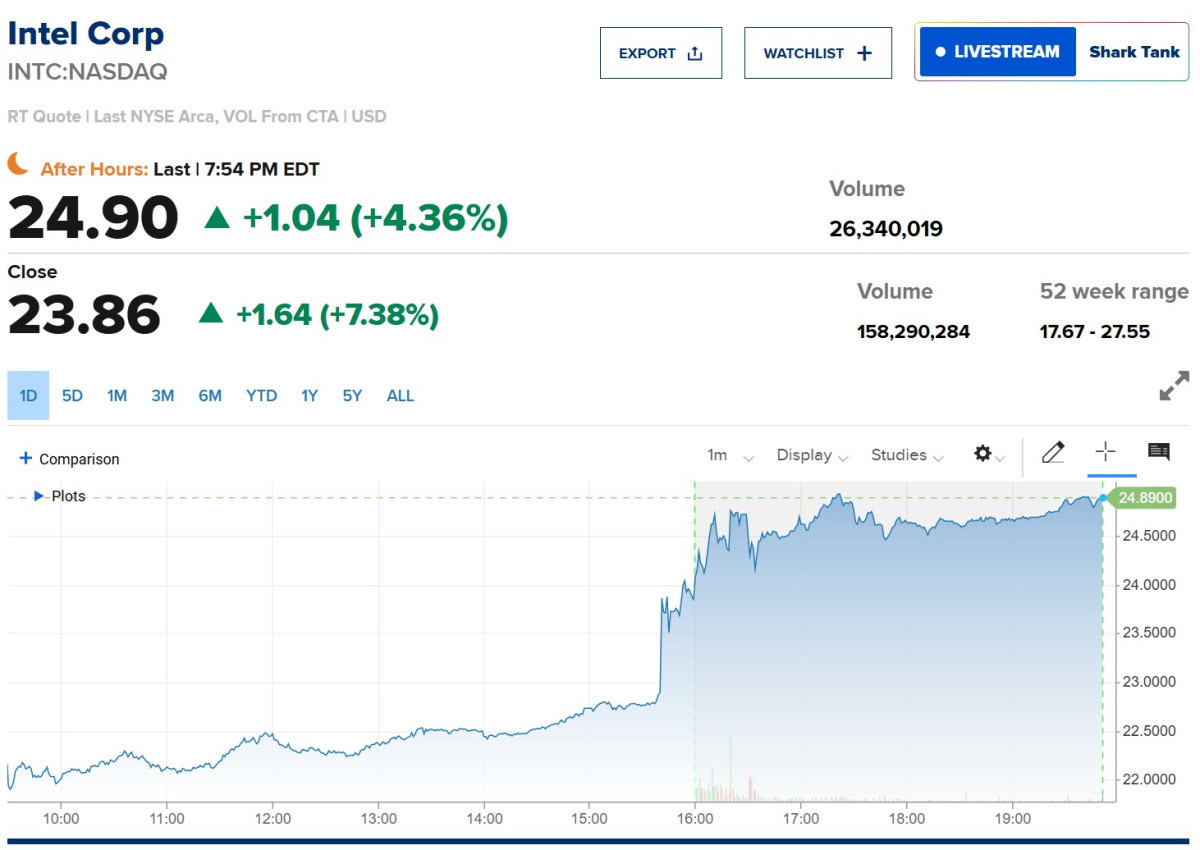Toggle the crosshair tool
The image size is (1200, 850).
tap(1105, 452)
